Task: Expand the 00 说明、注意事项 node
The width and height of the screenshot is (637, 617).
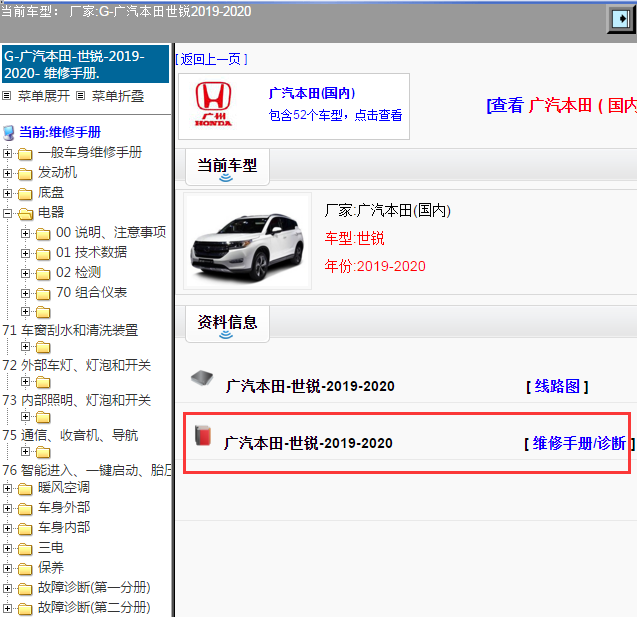Action: pos(25,233)
